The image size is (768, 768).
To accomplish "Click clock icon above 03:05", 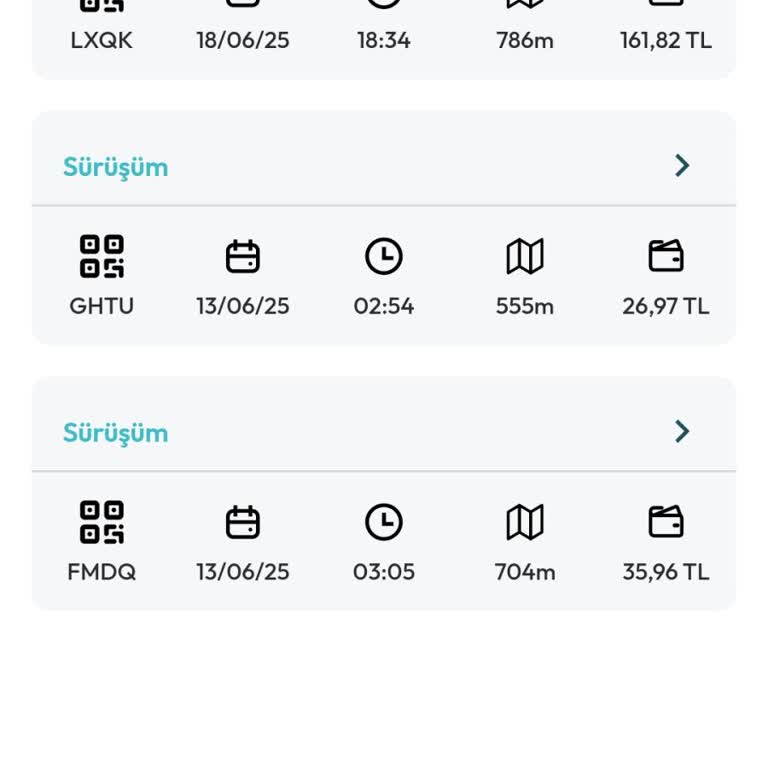I will click(384, 523).
